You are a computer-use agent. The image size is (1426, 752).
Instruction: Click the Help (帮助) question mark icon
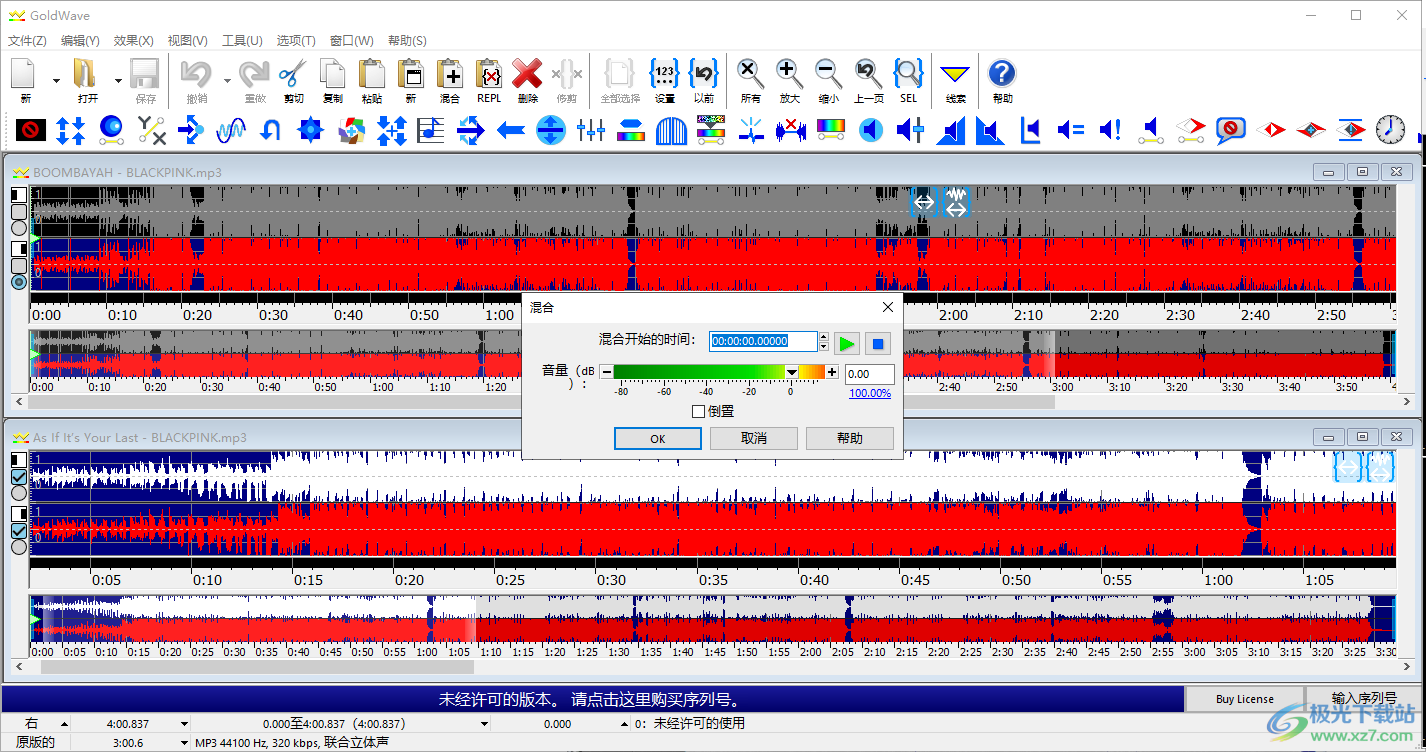pyautogui.click(x=1002, y=74)
